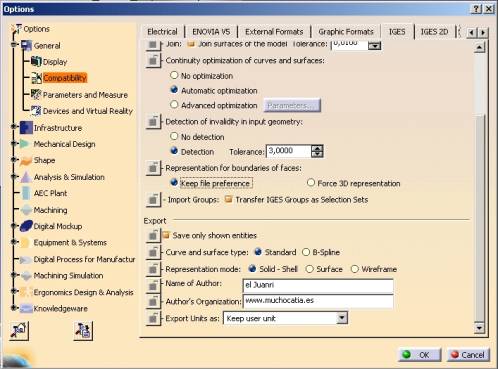Screen dimensions: 498x369
Task: Click Devices and Virtual Reality icon
Action: point(36,110)
